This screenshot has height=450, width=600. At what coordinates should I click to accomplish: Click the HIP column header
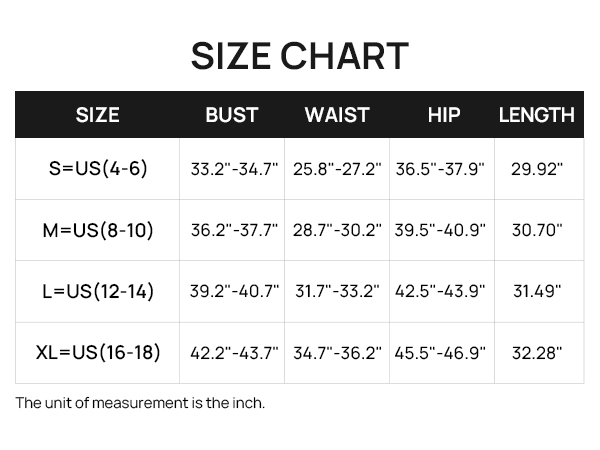click(x=444, y=115)
